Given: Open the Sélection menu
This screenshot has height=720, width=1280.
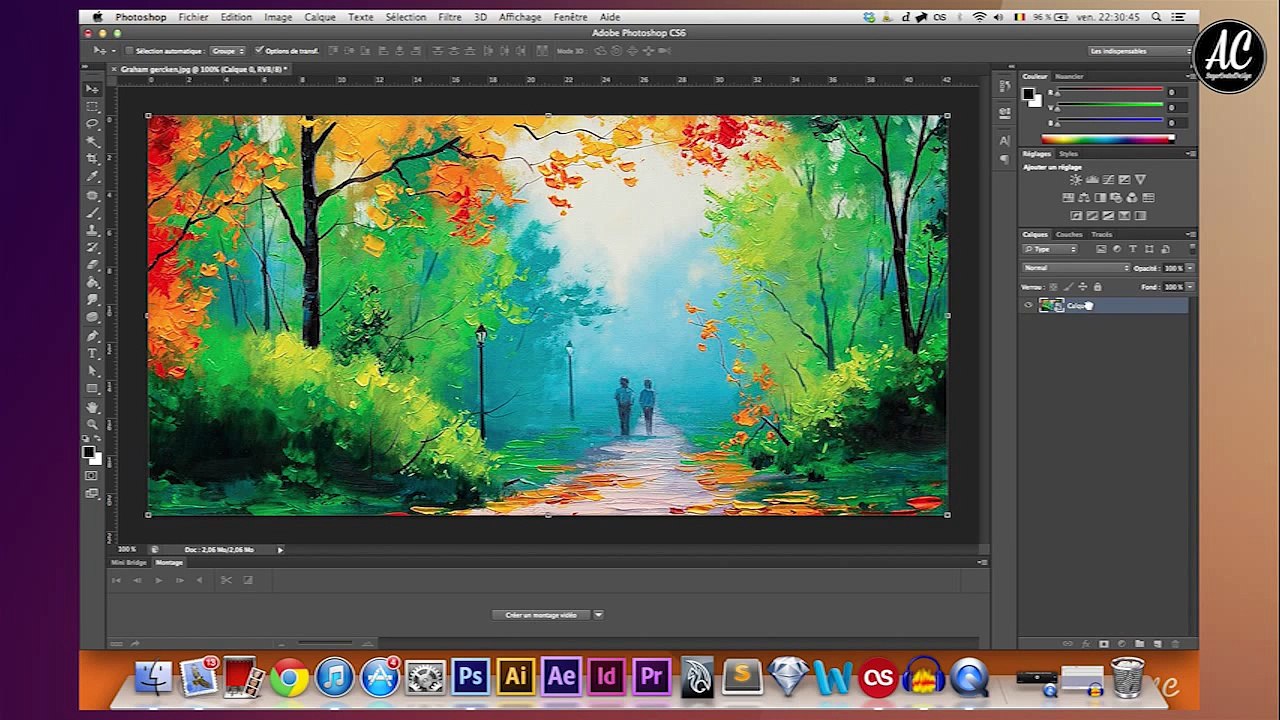Looking at the screenshot, I should click(x=405, y=17).
